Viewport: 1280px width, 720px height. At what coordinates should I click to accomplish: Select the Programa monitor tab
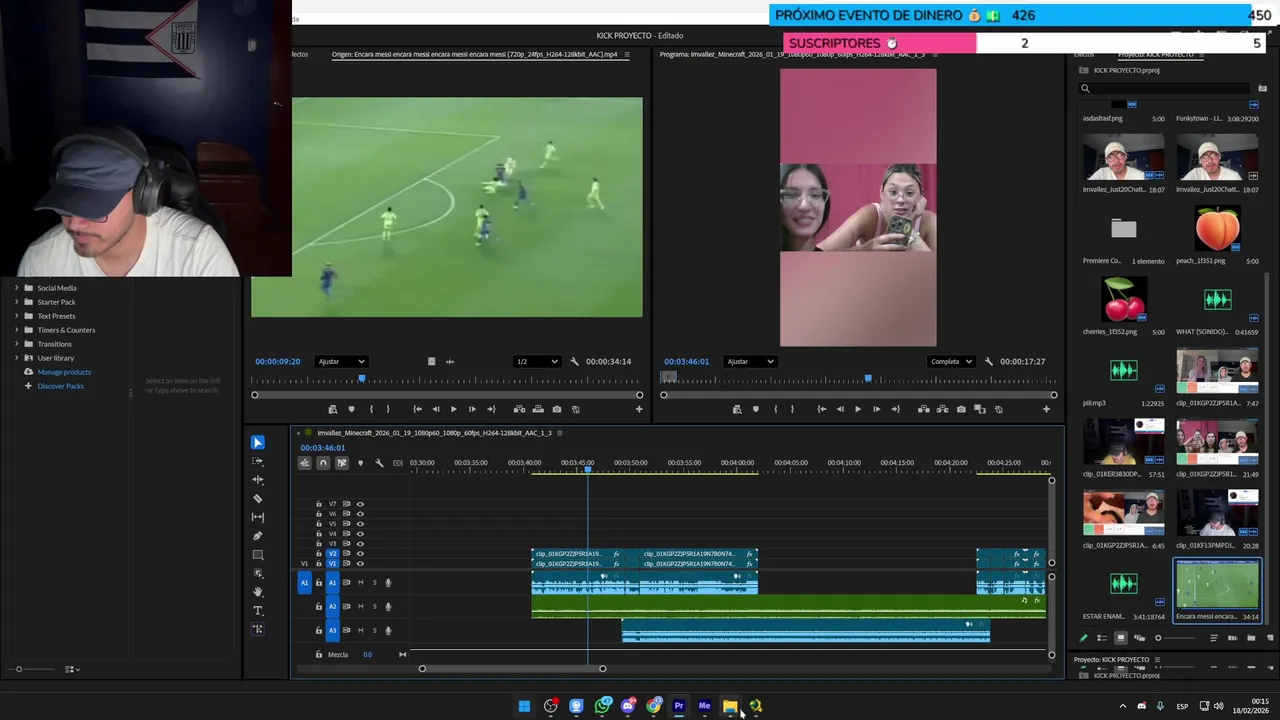[792, 54]
